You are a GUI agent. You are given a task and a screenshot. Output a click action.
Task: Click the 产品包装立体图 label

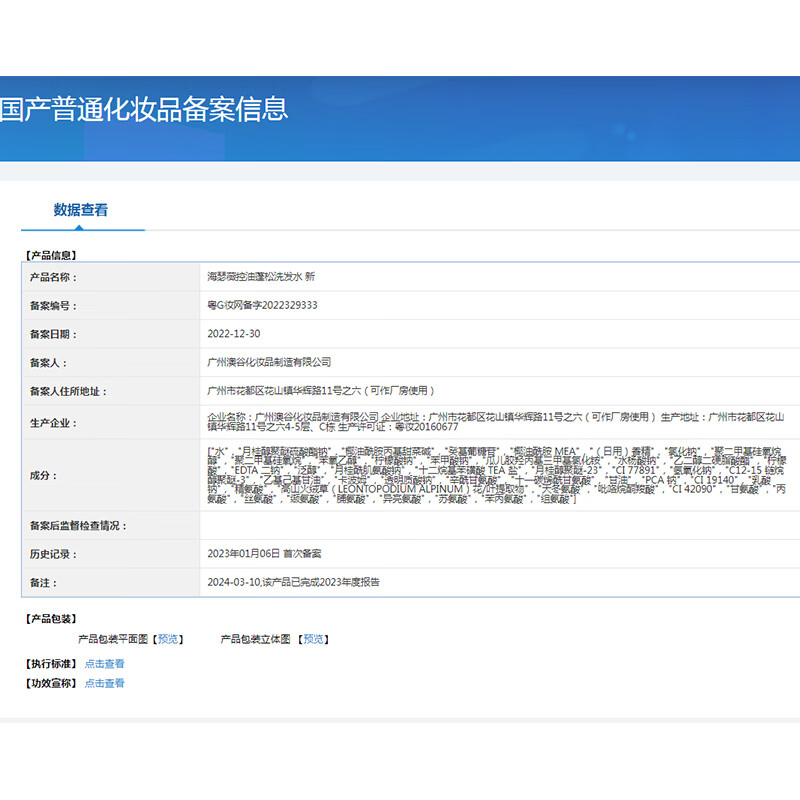coord(255,639)
